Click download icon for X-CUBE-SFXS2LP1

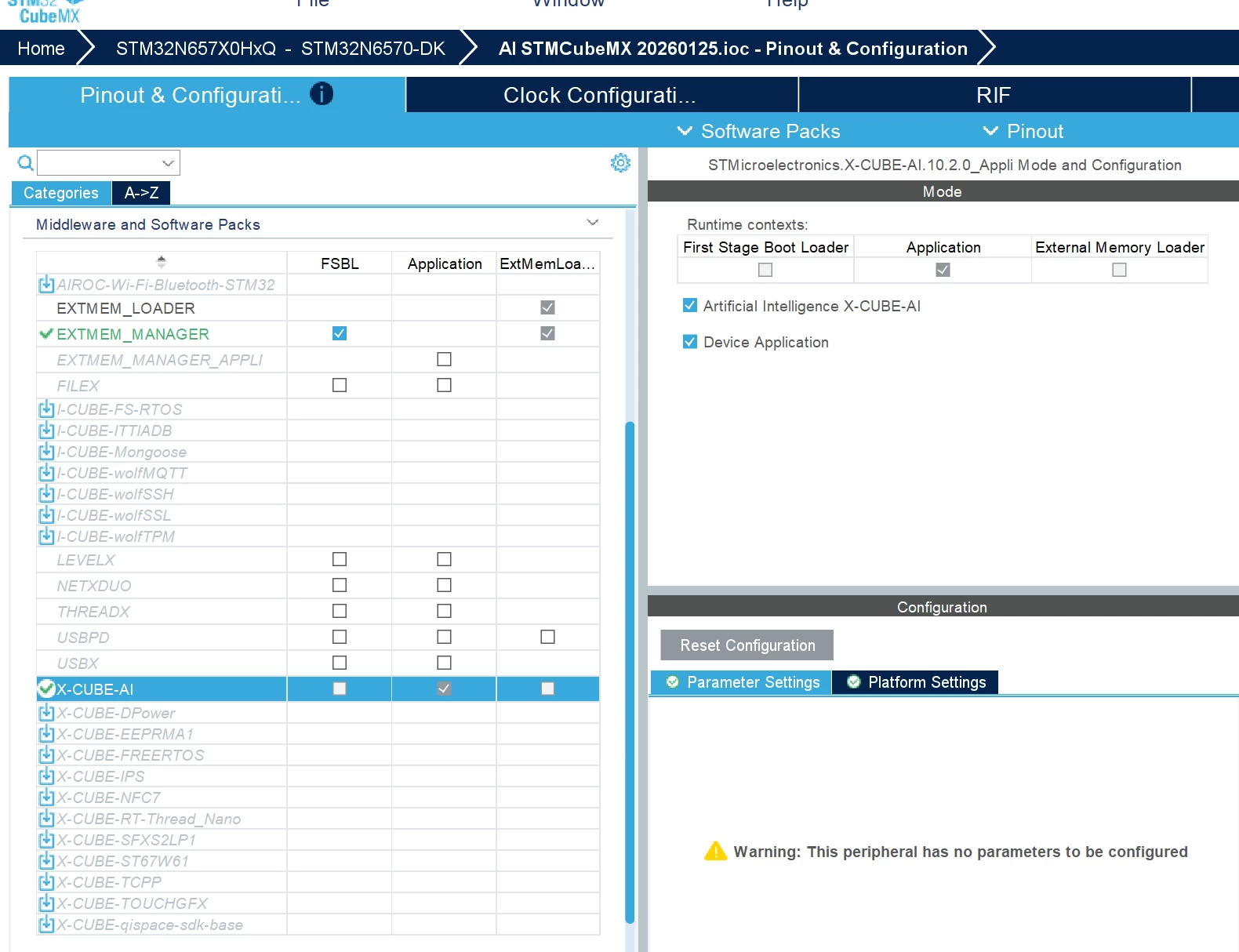pyautogui.click(x=46, y=839)
